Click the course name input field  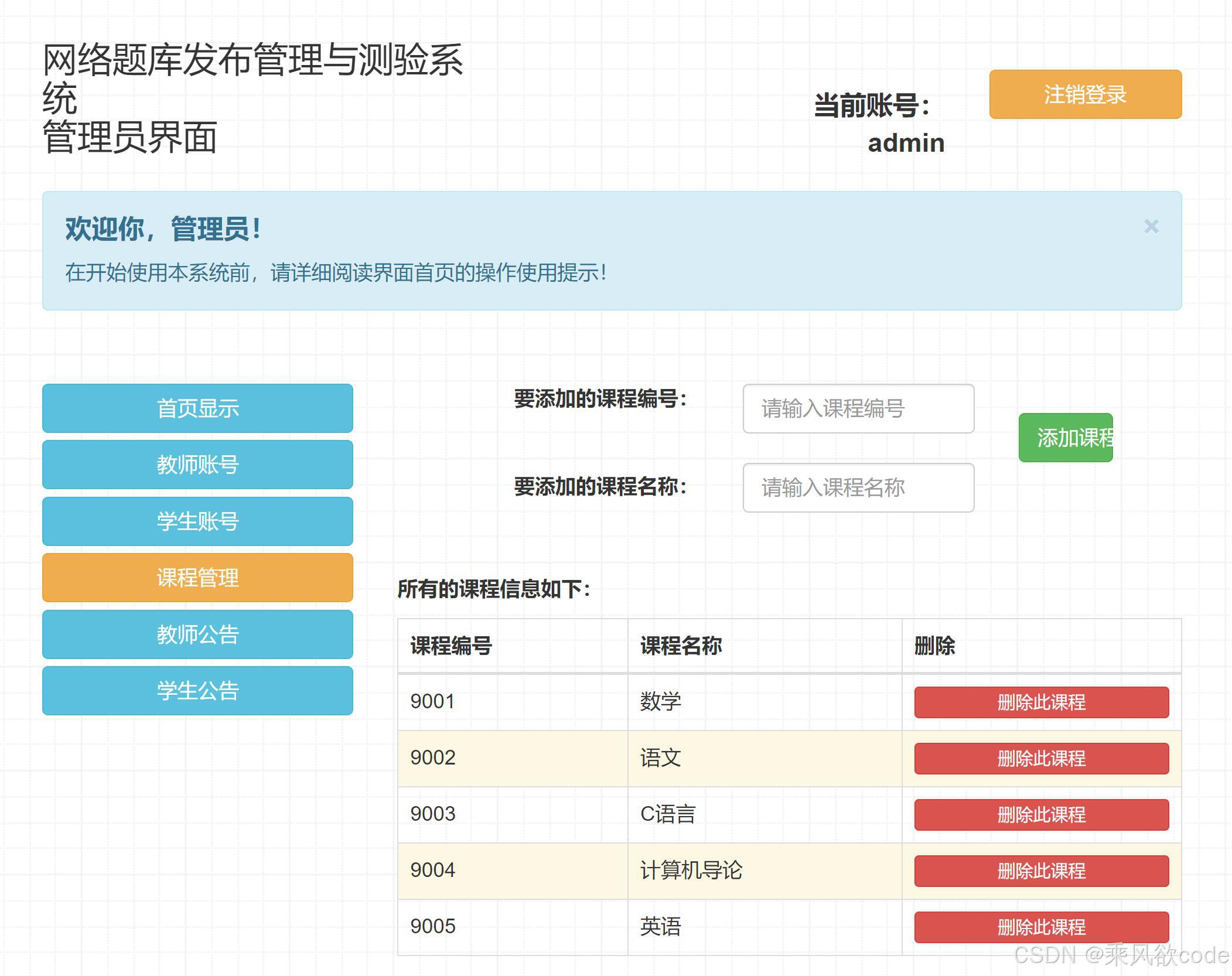click(858, 487)
